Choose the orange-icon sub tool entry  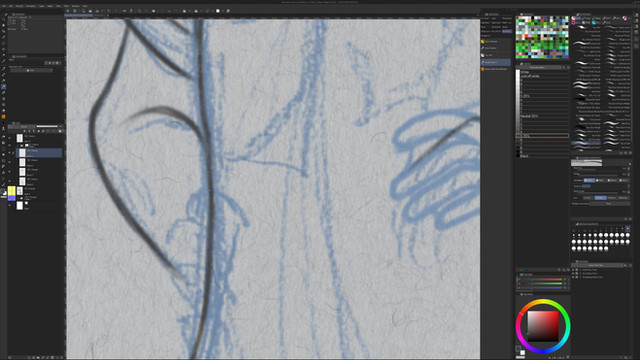pos(496,69)
